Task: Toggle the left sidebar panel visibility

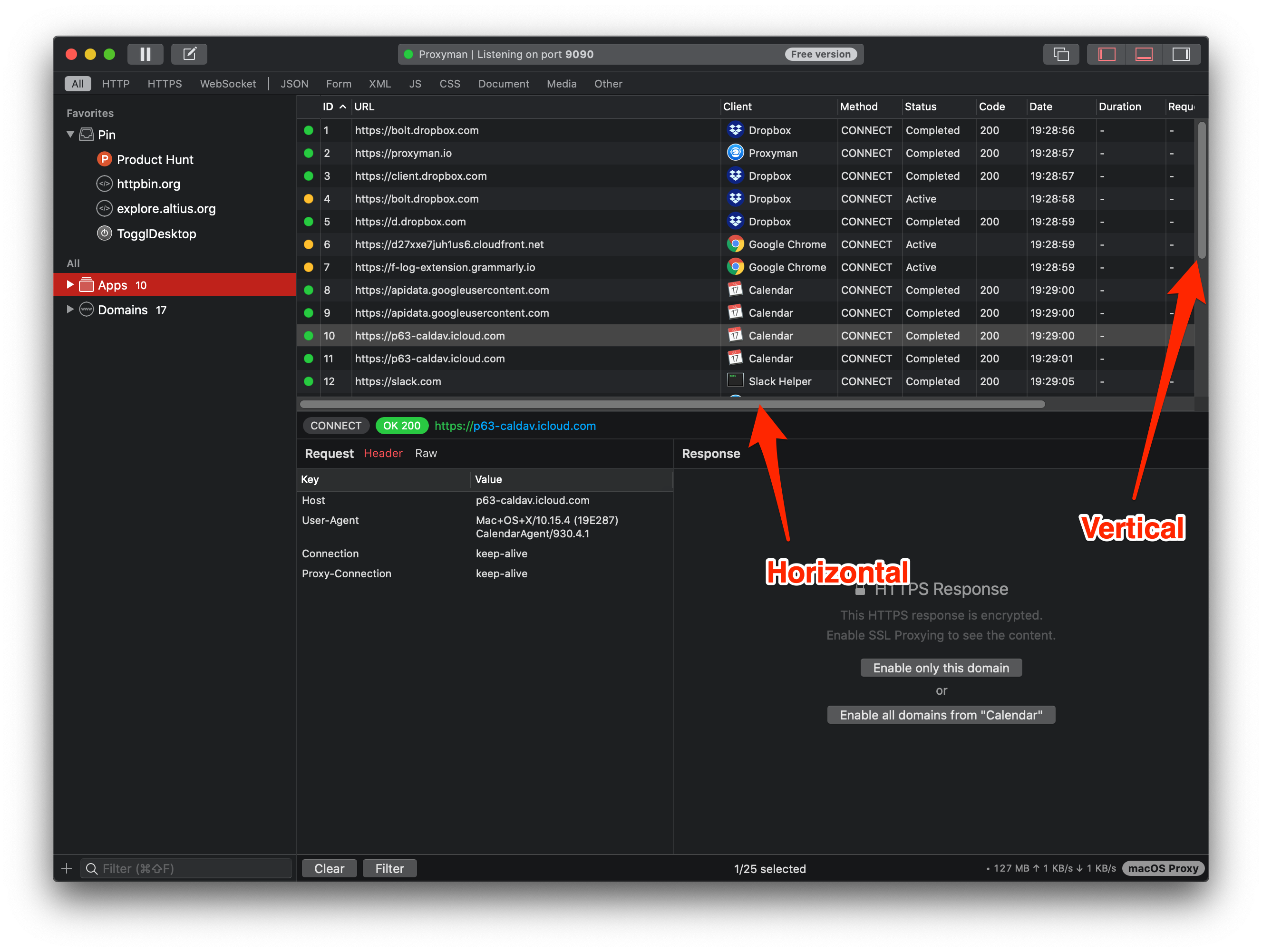Action: tap(1107, 54)
